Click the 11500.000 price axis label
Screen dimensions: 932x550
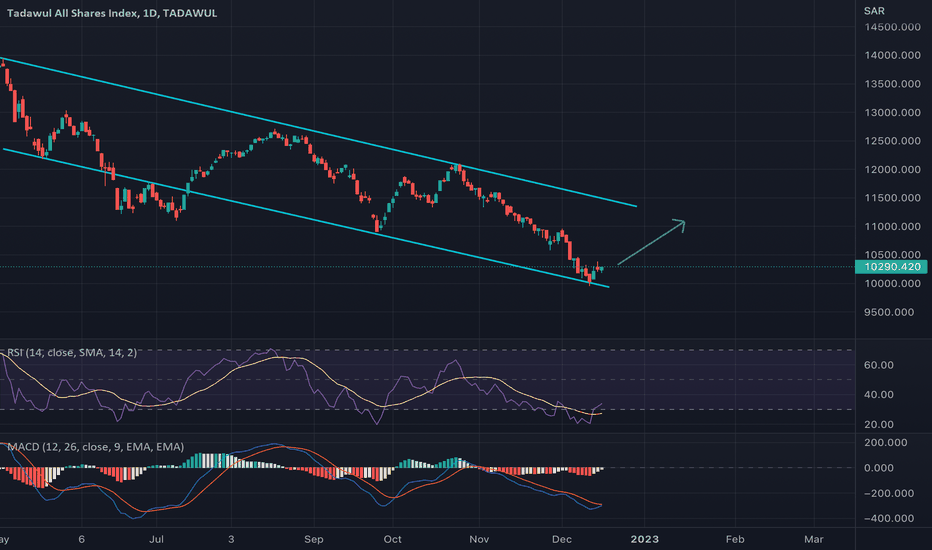point(892,198)
